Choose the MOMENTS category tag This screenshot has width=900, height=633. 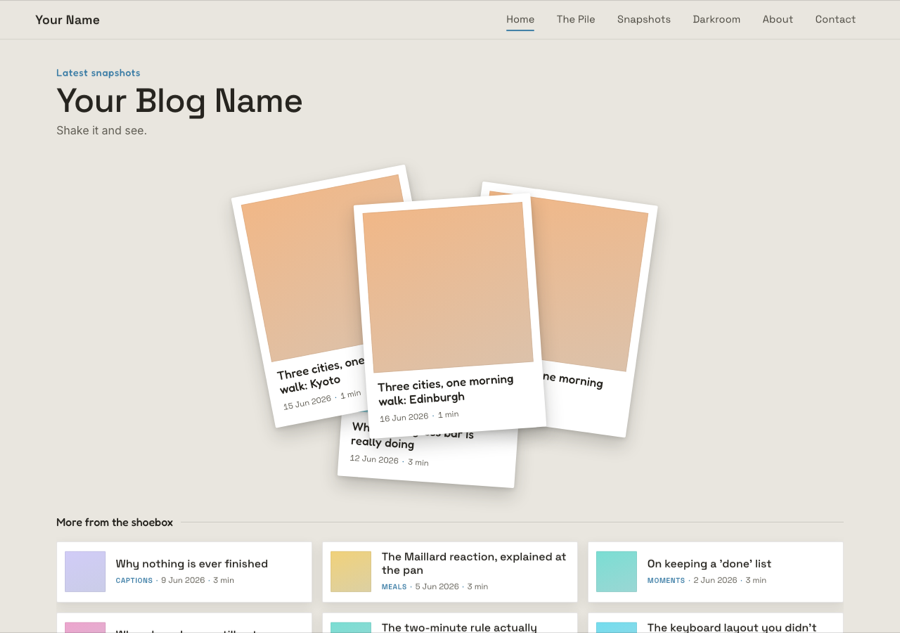[x=666, y=580]
